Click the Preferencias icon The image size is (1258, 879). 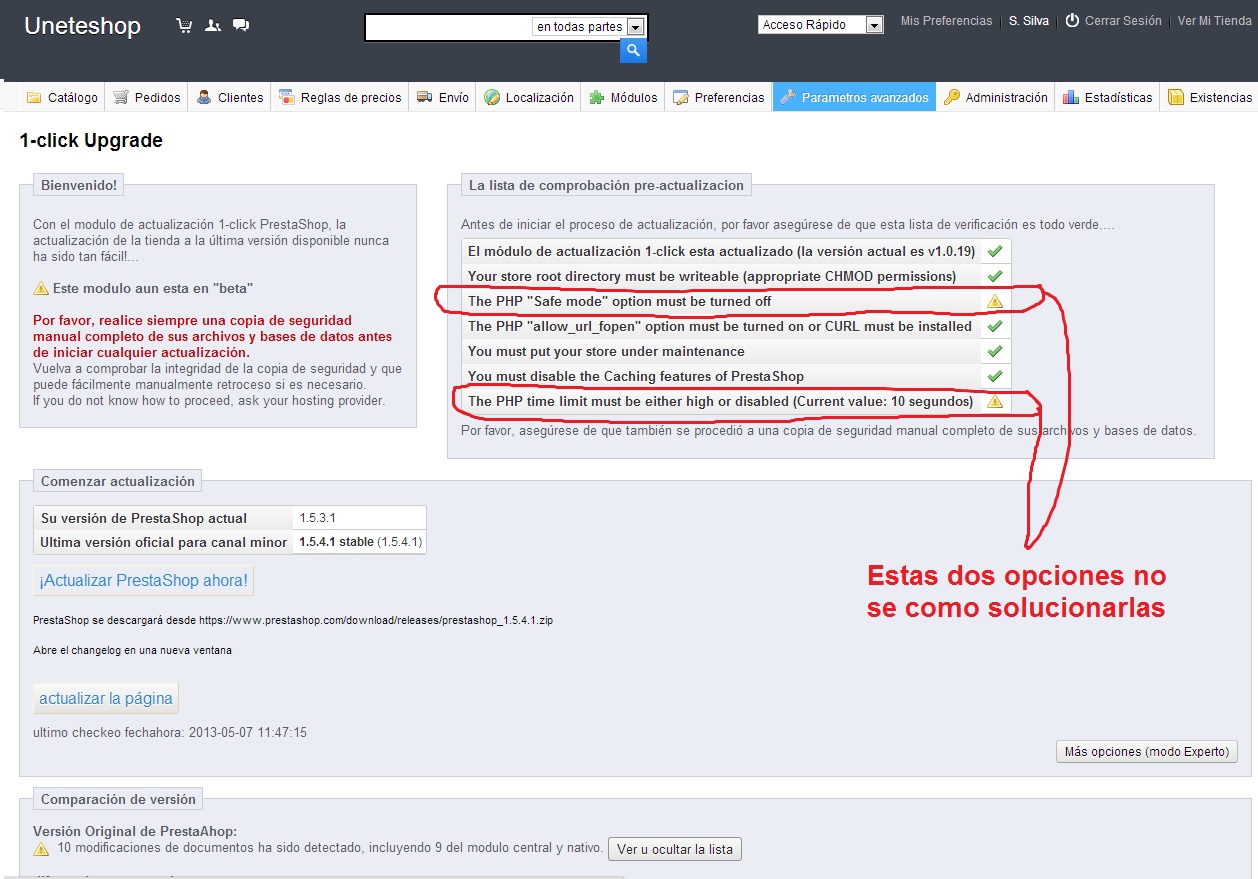[x=681, y=97]
